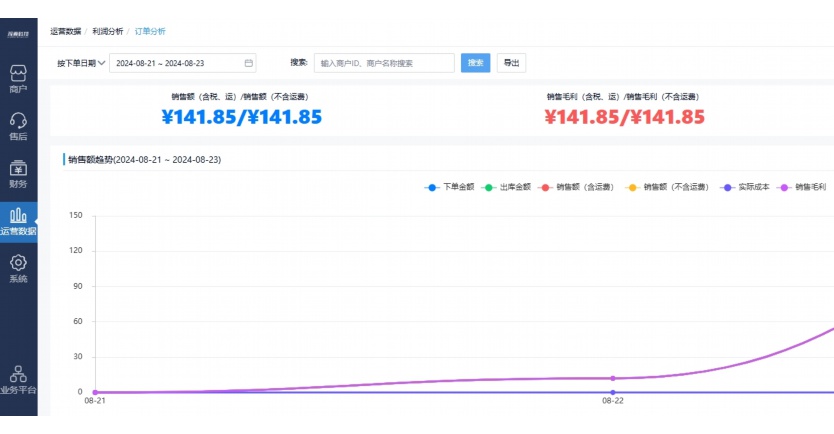834x434 pixels.
Task: Click the blue ¥141.85/¥141.85 sales total
Action: (242, 117)
